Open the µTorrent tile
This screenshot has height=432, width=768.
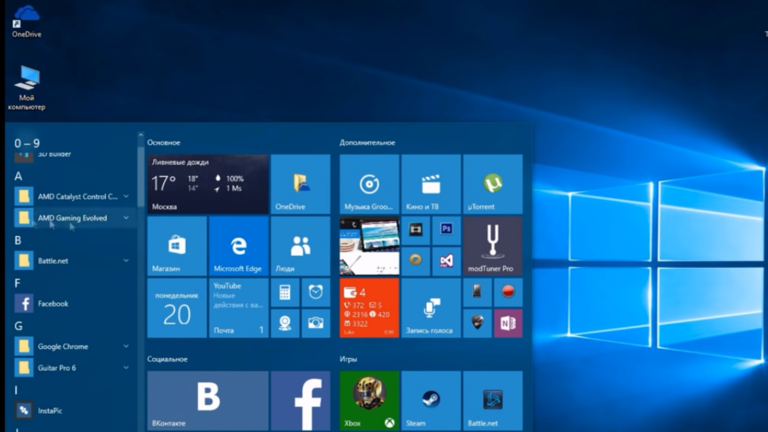tap(492, 184)
